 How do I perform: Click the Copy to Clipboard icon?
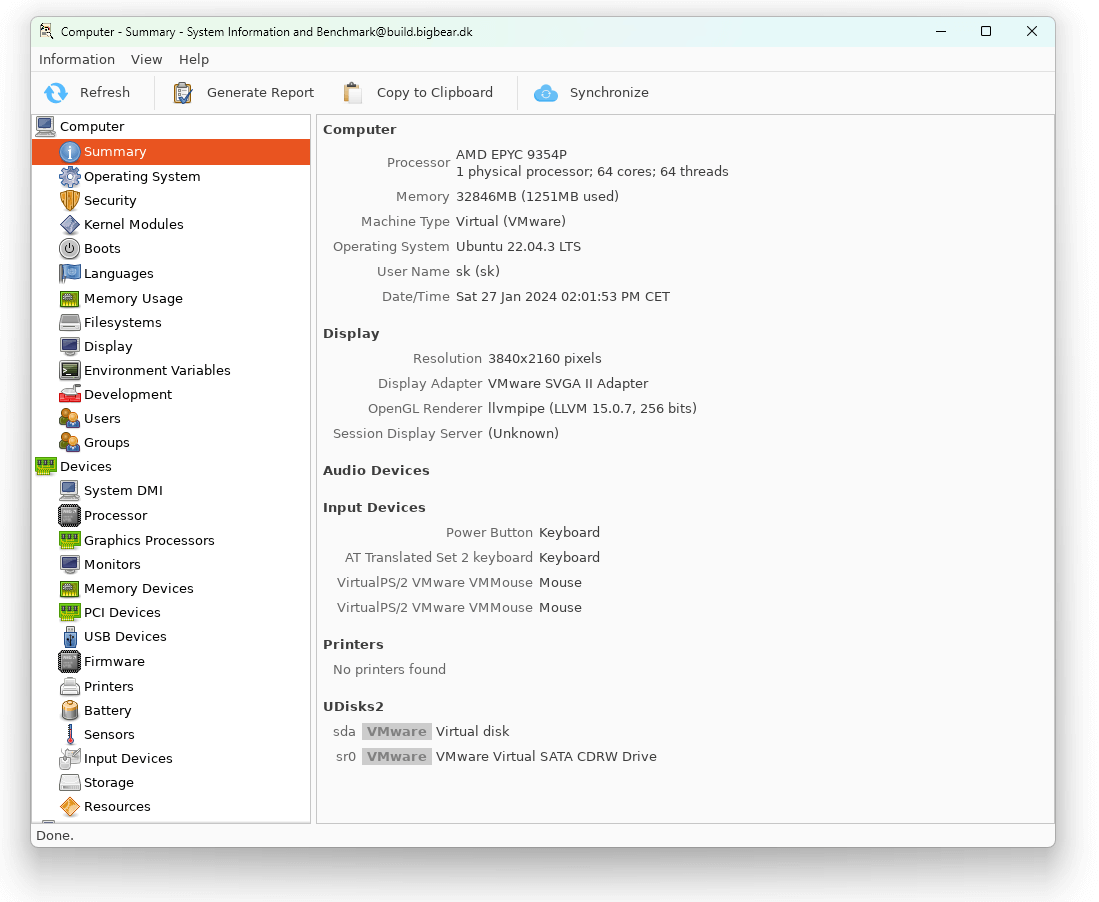coord(353,93)
